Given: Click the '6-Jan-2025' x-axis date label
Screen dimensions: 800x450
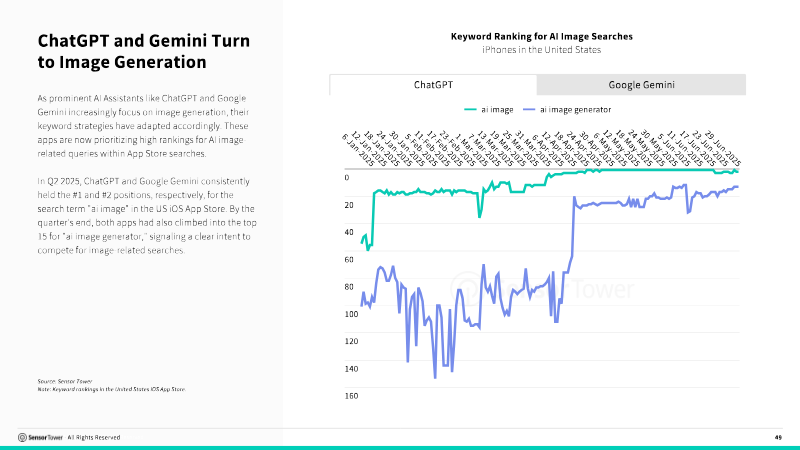Looking at the screenshot, I should click(x=358, y=150).
